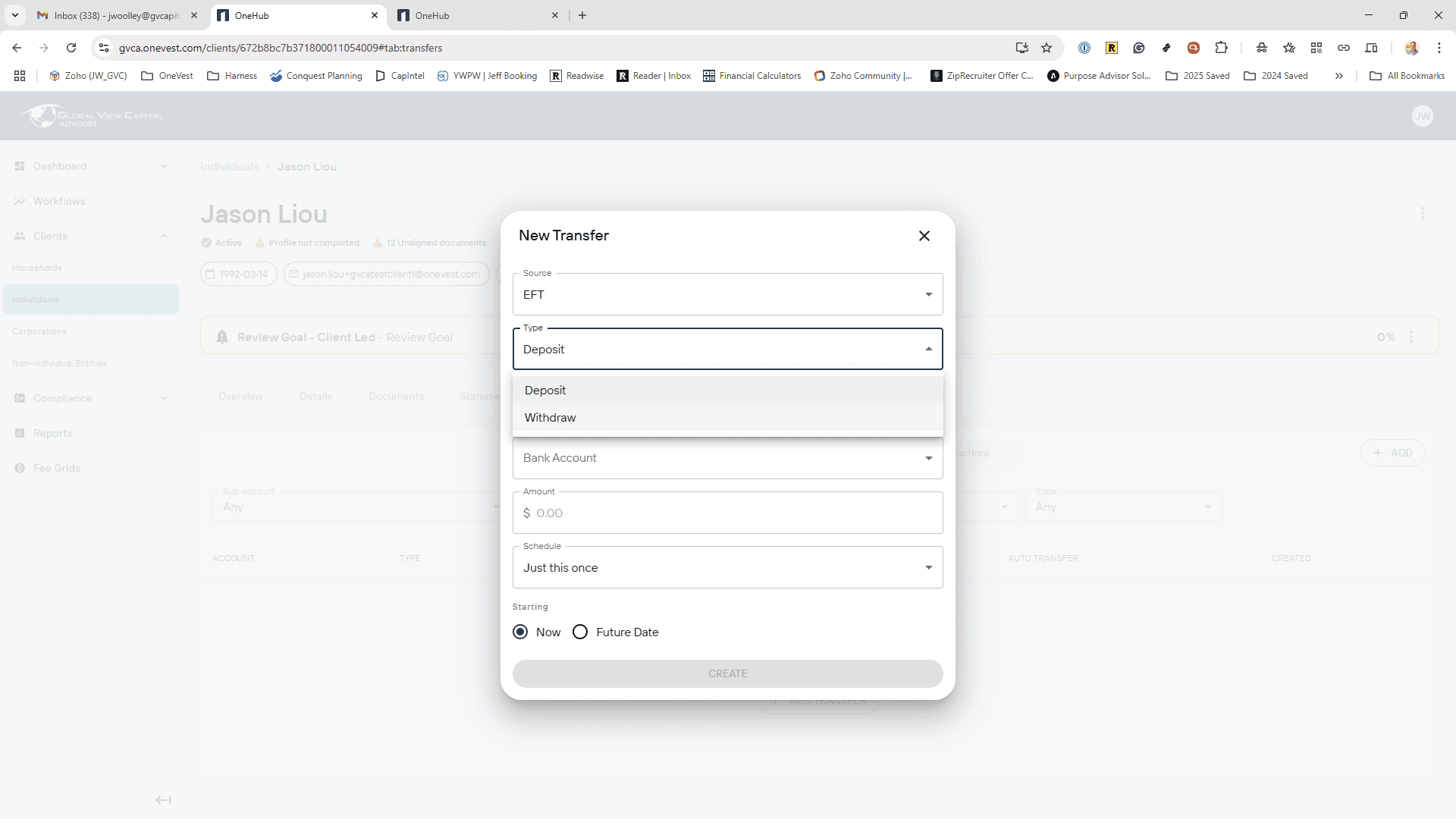Viewport: 1456px width, 819px height.
Task: Open Financial Calculators bookmark
Action: click(752, 76)
